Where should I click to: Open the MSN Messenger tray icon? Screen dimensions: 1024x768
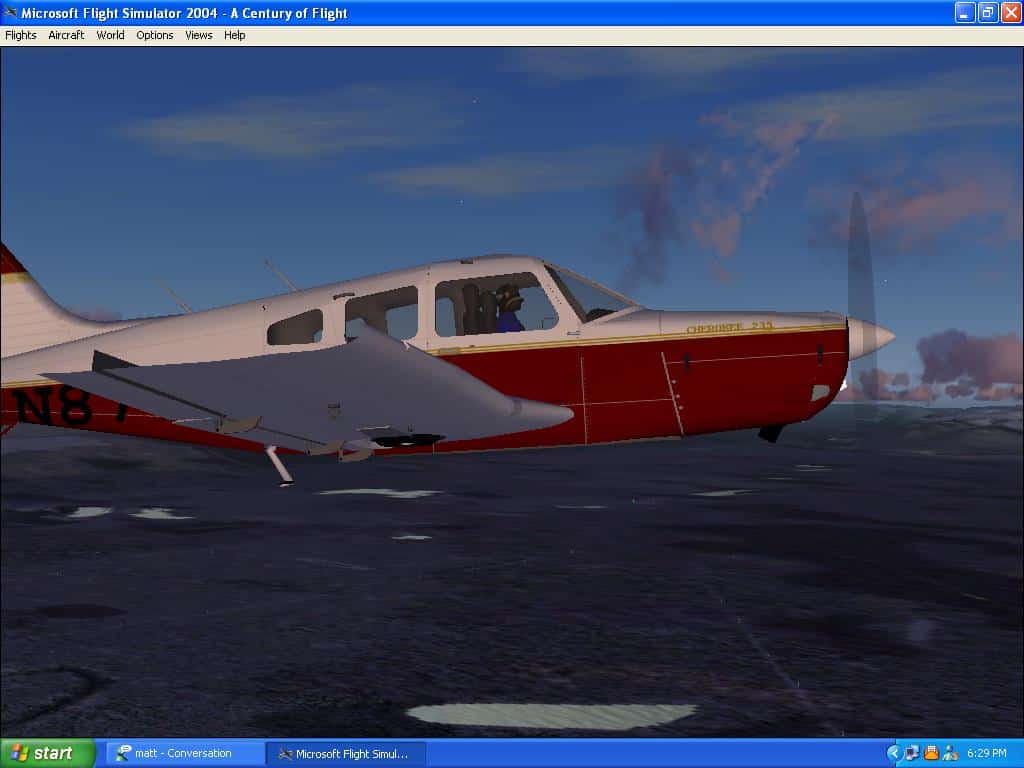coord(949,753)
